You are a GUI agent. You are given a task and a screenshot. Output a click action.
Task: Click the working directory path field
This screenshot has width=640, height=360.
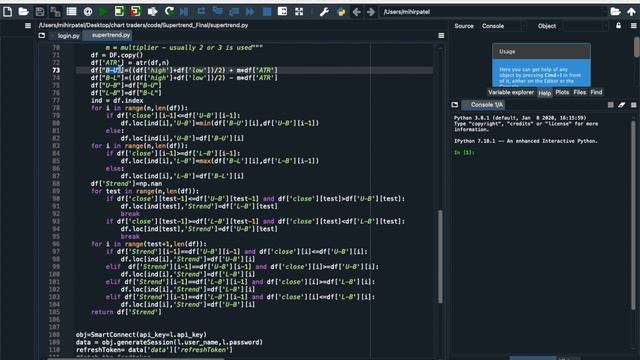pyautogui.click(x=493, y=12)
